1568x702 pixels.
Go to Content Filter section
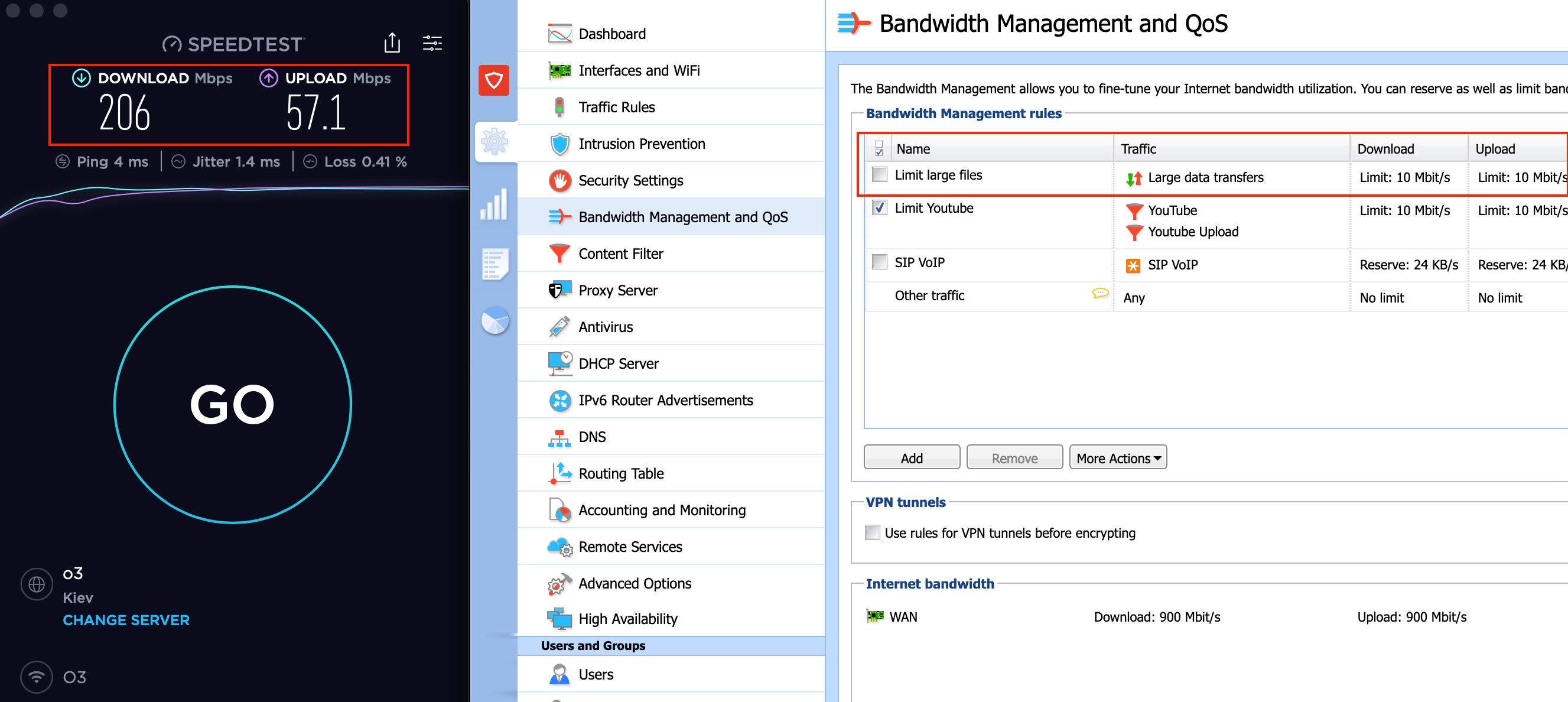point(620,254)
